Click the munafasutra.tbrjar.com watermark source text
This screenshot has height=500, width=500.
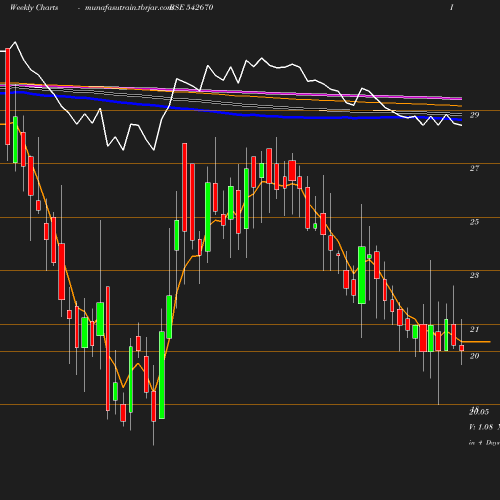(127, 8)
